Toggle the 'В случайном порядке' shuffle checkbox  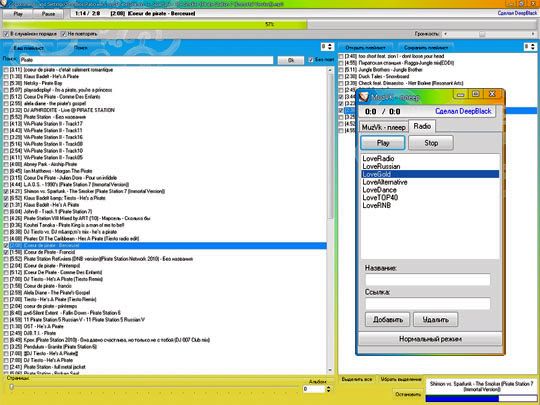[x=6, y=34]
